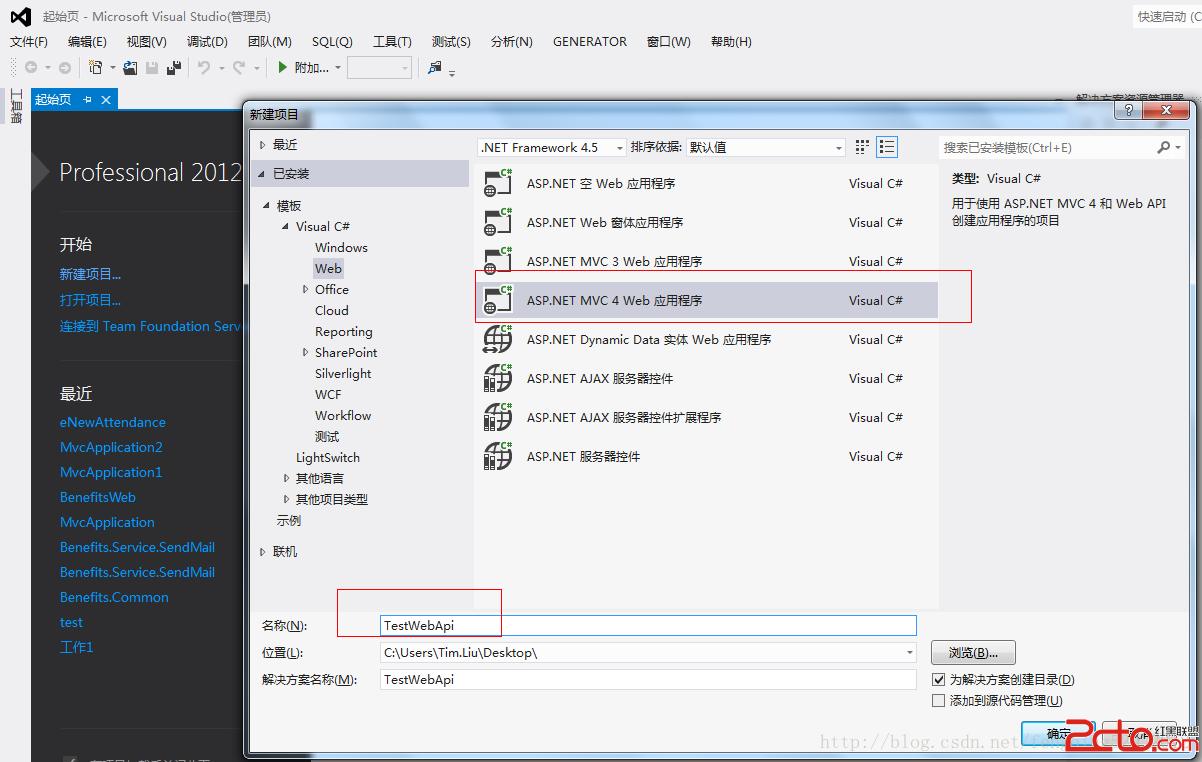Open the File menu
This screenshot has height=762, width=1202.
tap(29, 42)
